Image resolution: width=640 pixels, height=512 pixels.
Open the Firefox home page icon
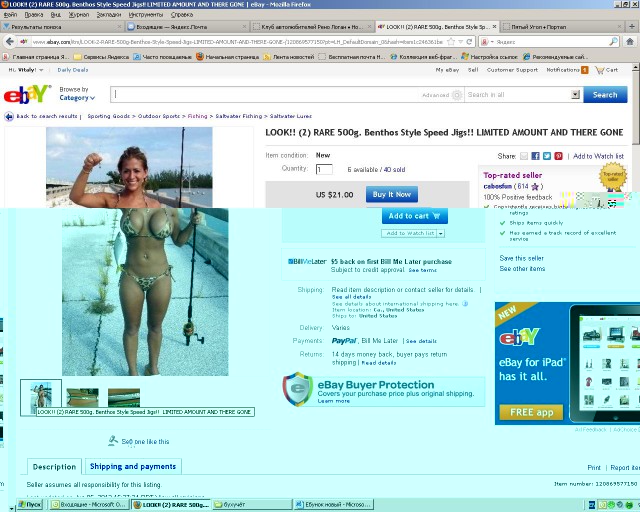tap(630, 42)
